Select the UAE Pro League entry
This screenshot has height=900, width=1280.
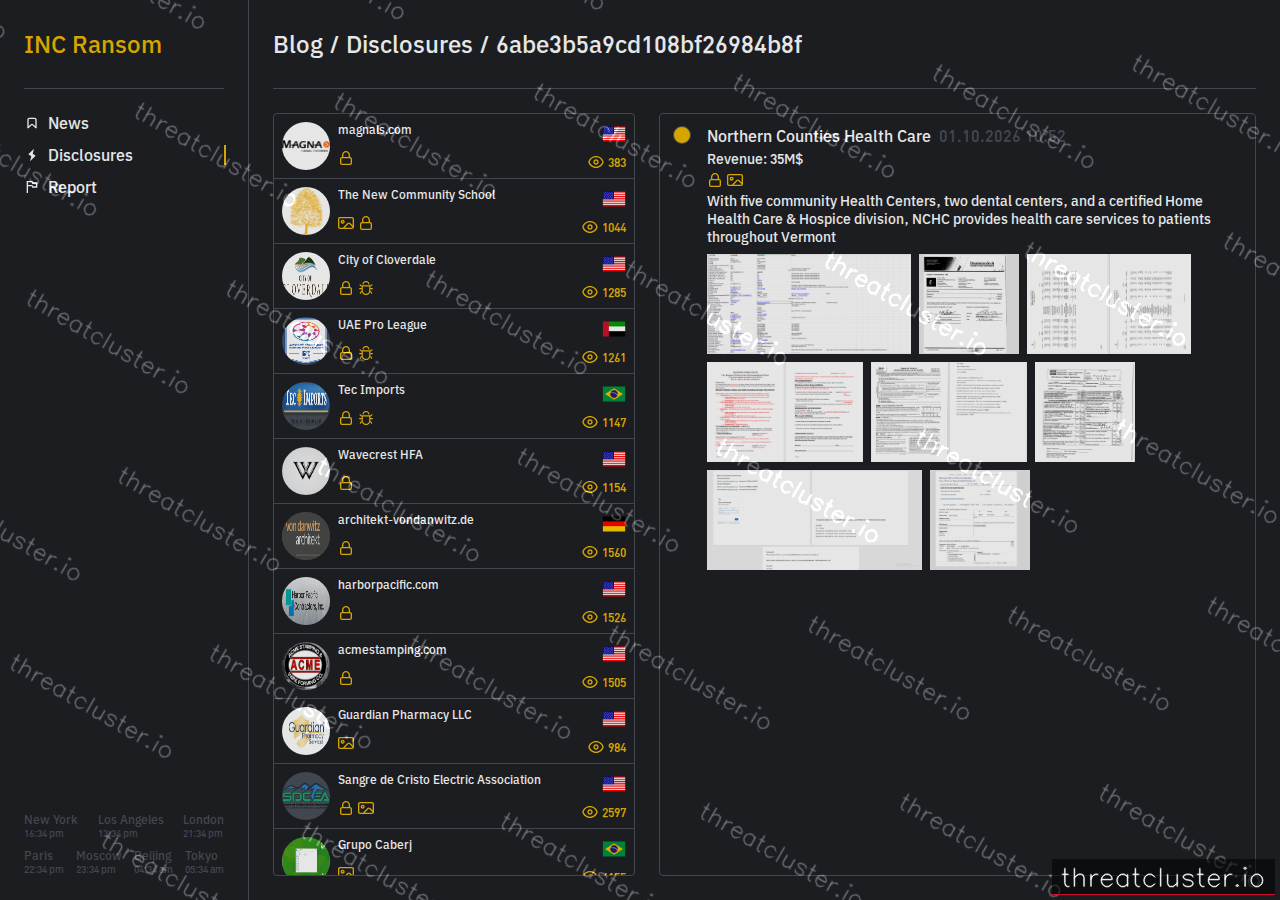tap(454, 341)
